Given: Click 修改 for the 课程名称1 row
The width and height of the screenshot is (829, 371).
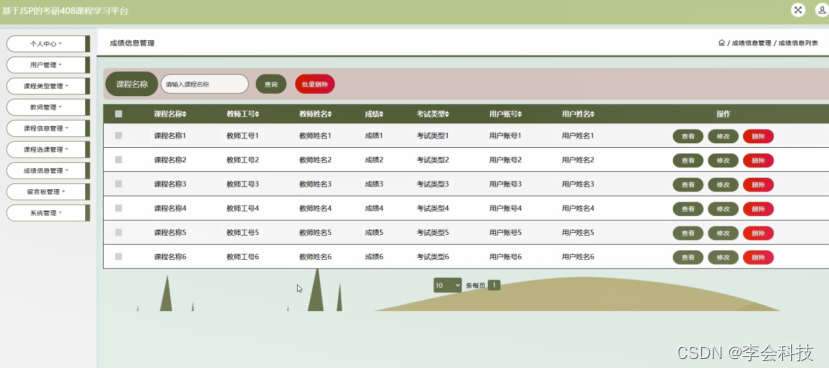Looking at the screenshot, I should tap(723, 136).
